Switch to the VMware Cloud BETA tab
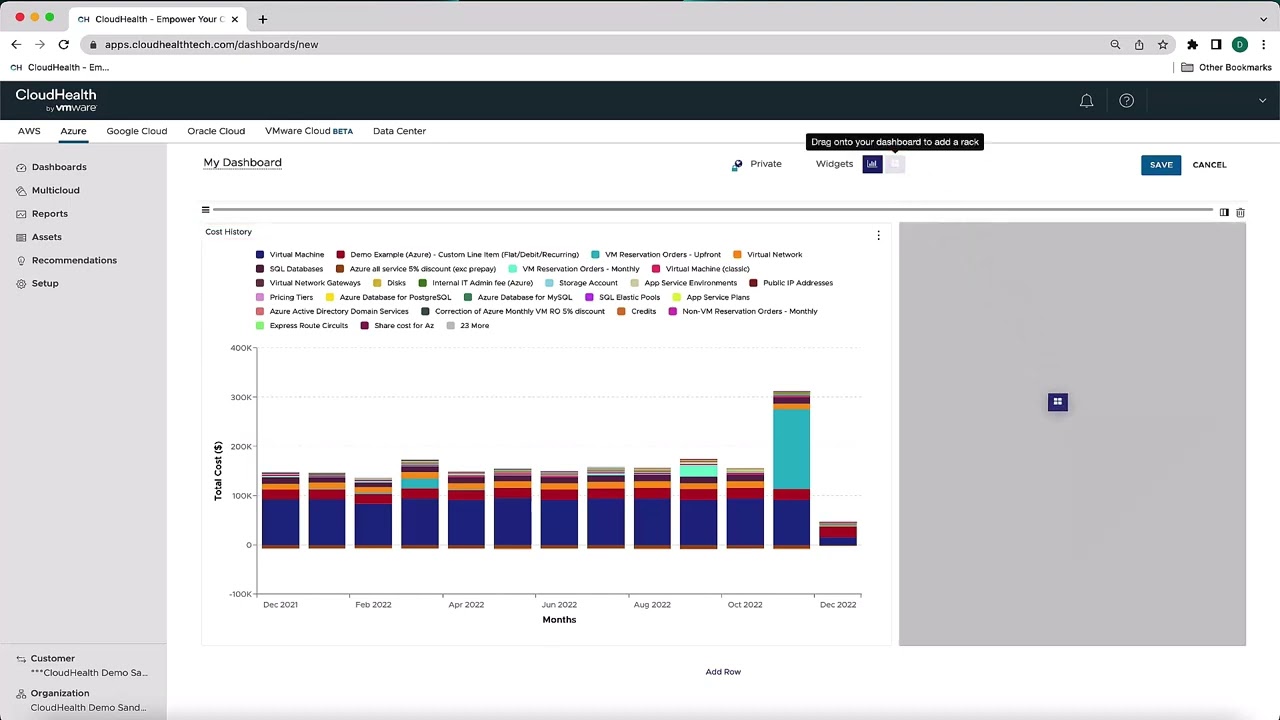Viewport: 1280px width, 720px height. (309, 131)
